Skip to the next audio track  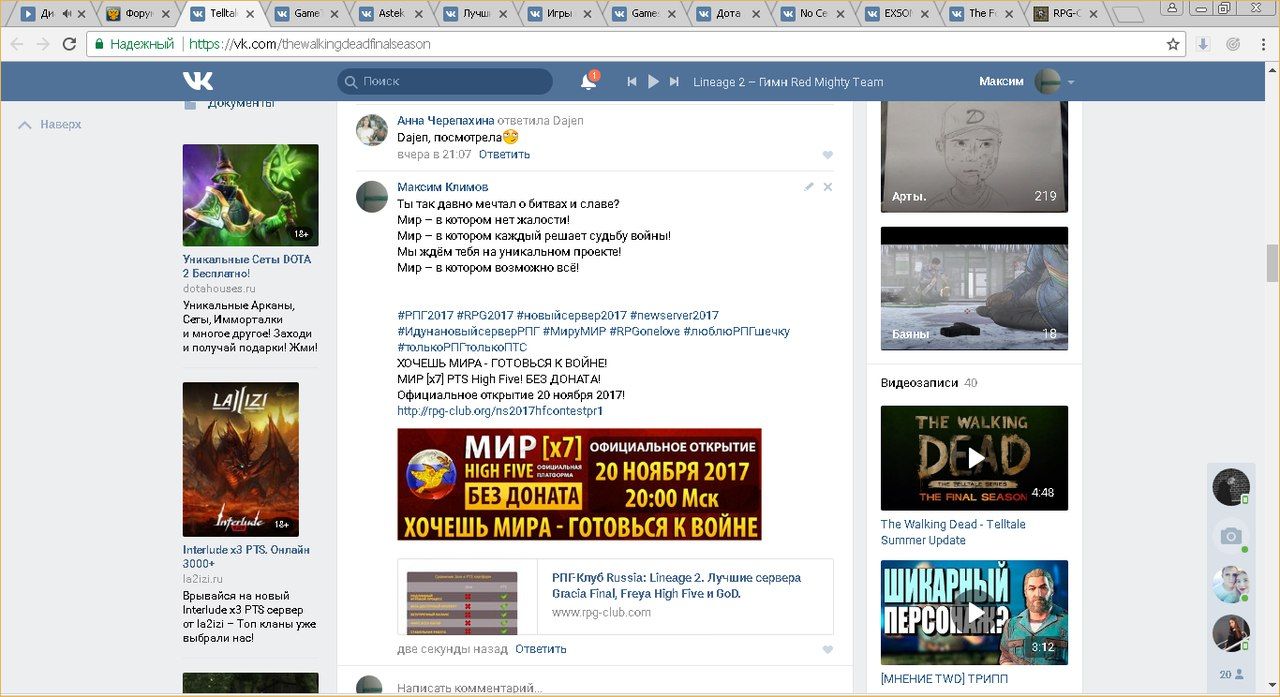675,82
